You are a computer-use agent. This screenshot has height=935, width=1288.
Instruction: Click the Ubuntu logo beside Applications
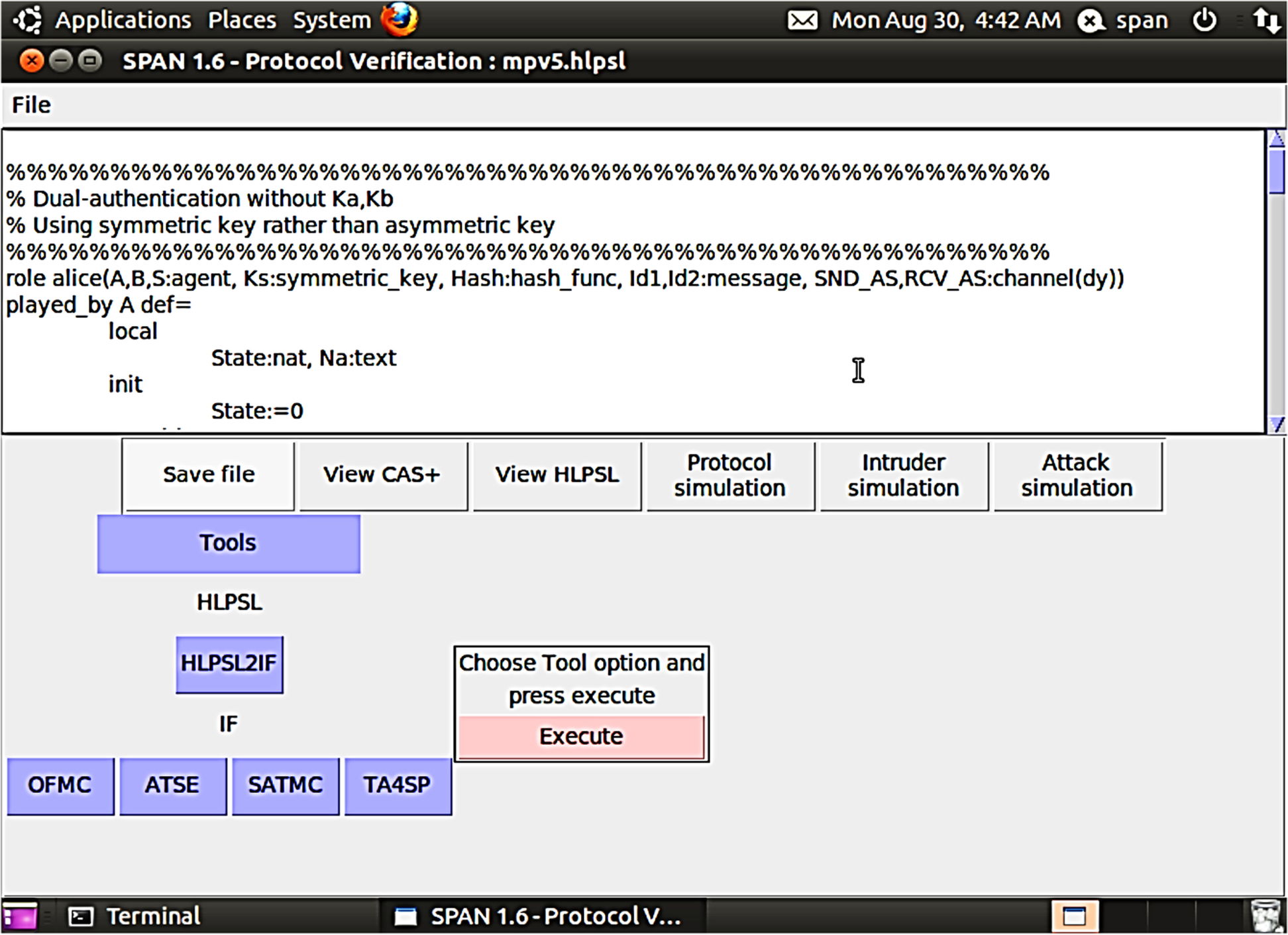point(28,20)
